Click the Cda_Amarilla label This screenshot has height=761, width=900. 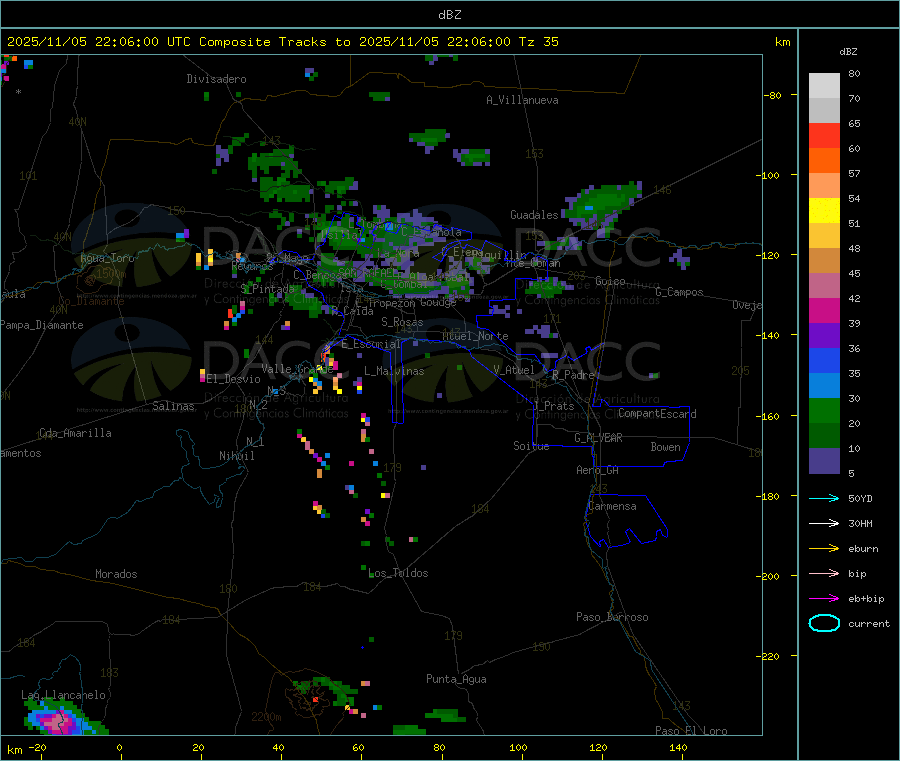coord(75,433)
